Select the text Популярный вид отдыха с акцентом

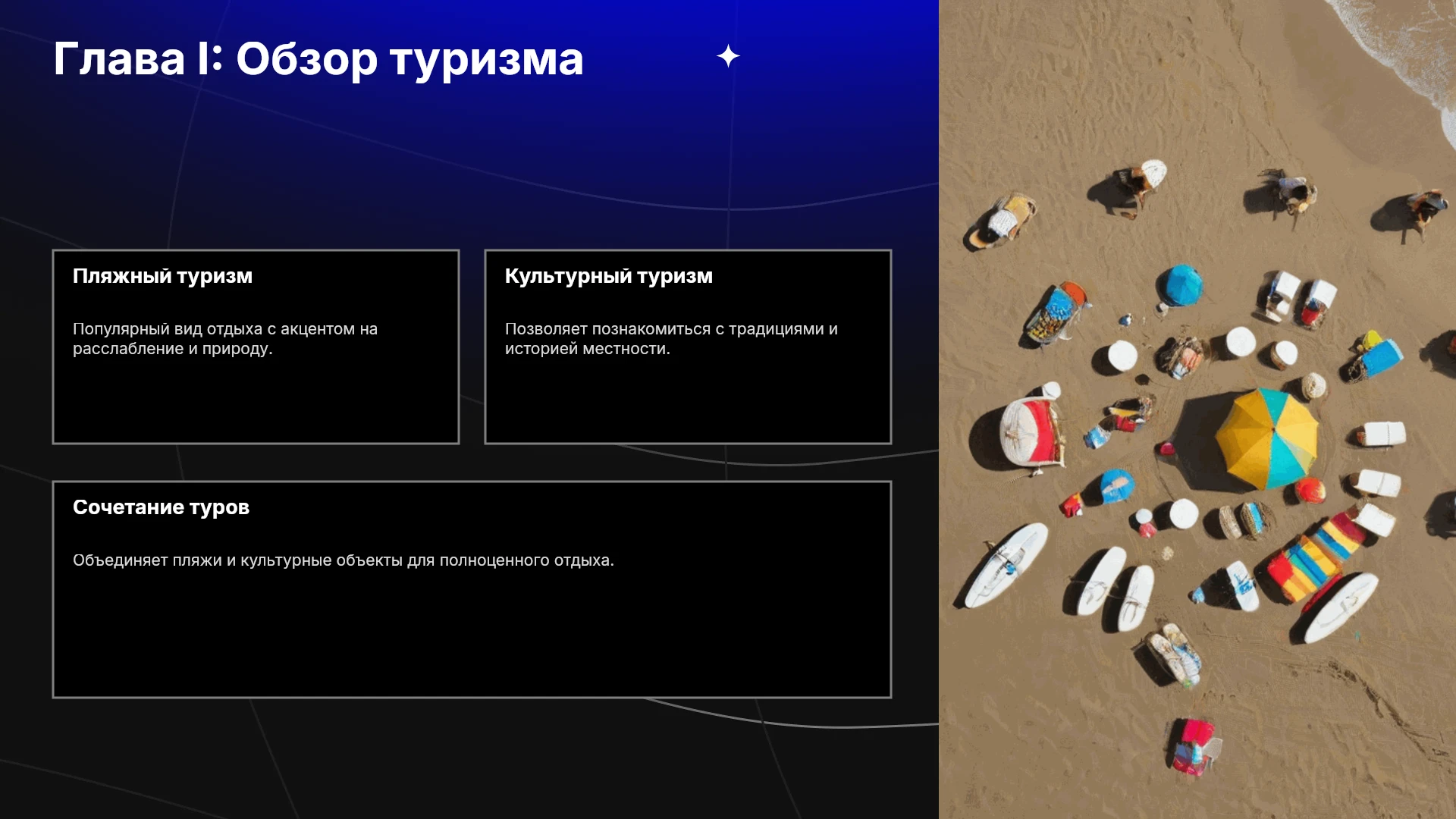215,329
